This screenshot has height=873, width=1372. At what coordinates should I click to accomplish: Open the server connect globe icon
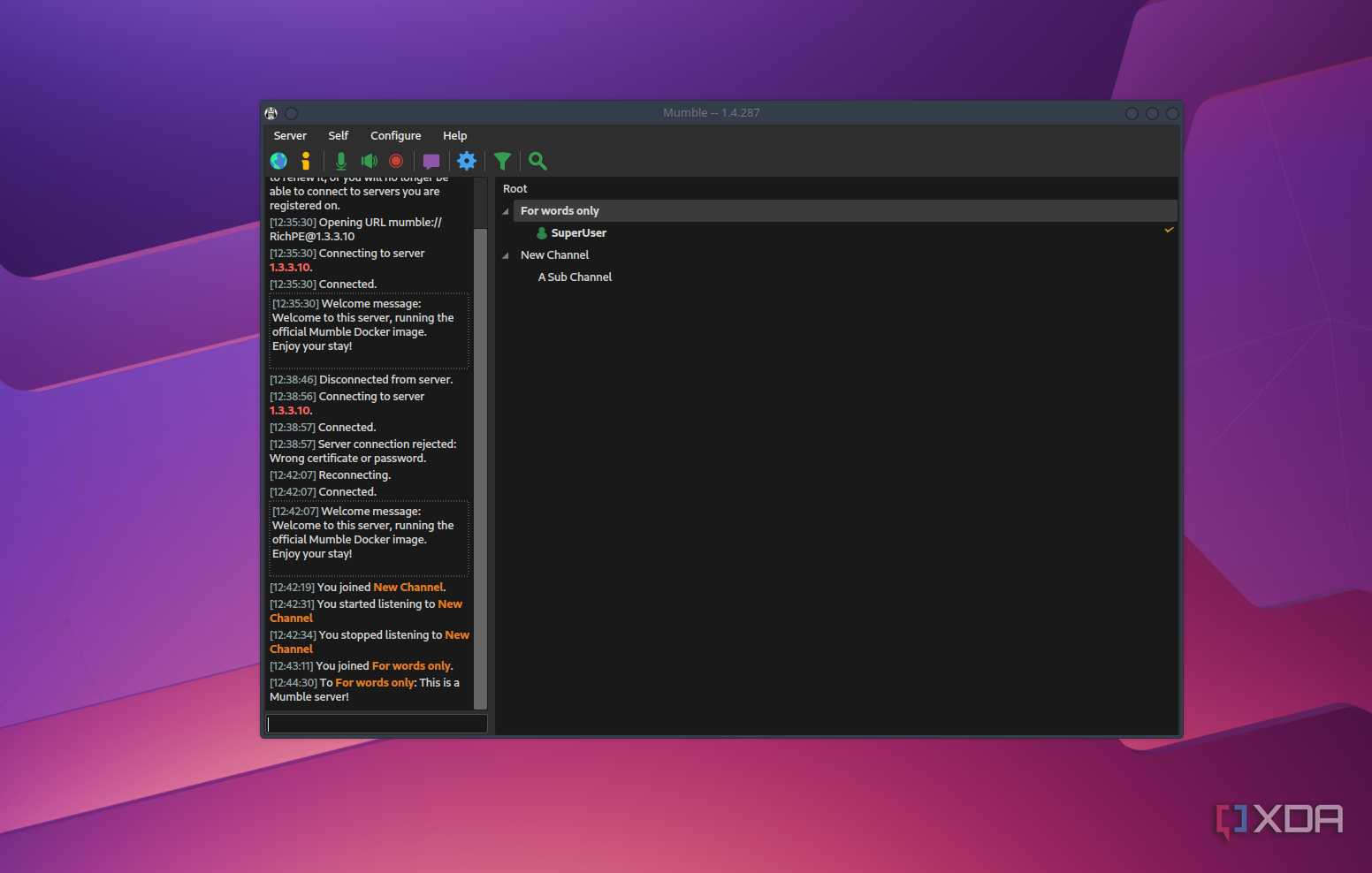(278, 161)
